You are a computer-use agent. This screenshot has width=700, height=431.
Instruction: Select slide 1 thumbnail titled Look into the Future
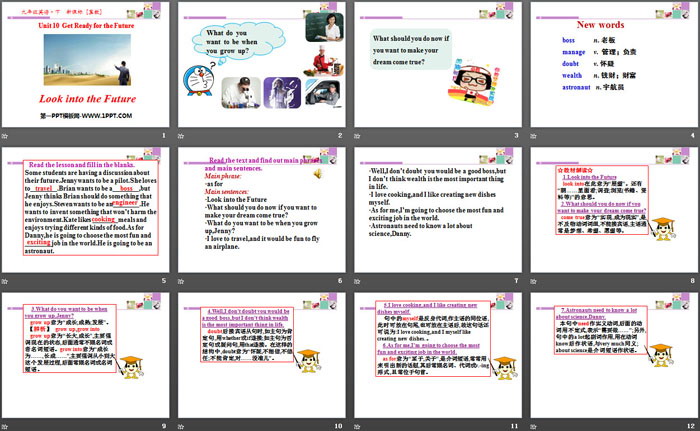[85, 64]
